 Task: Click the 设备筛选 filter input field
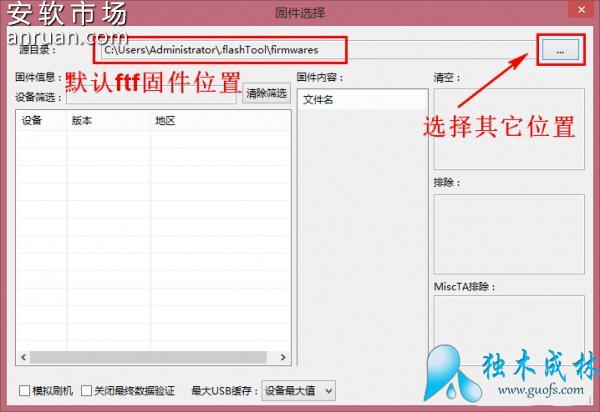coord(152,96)
